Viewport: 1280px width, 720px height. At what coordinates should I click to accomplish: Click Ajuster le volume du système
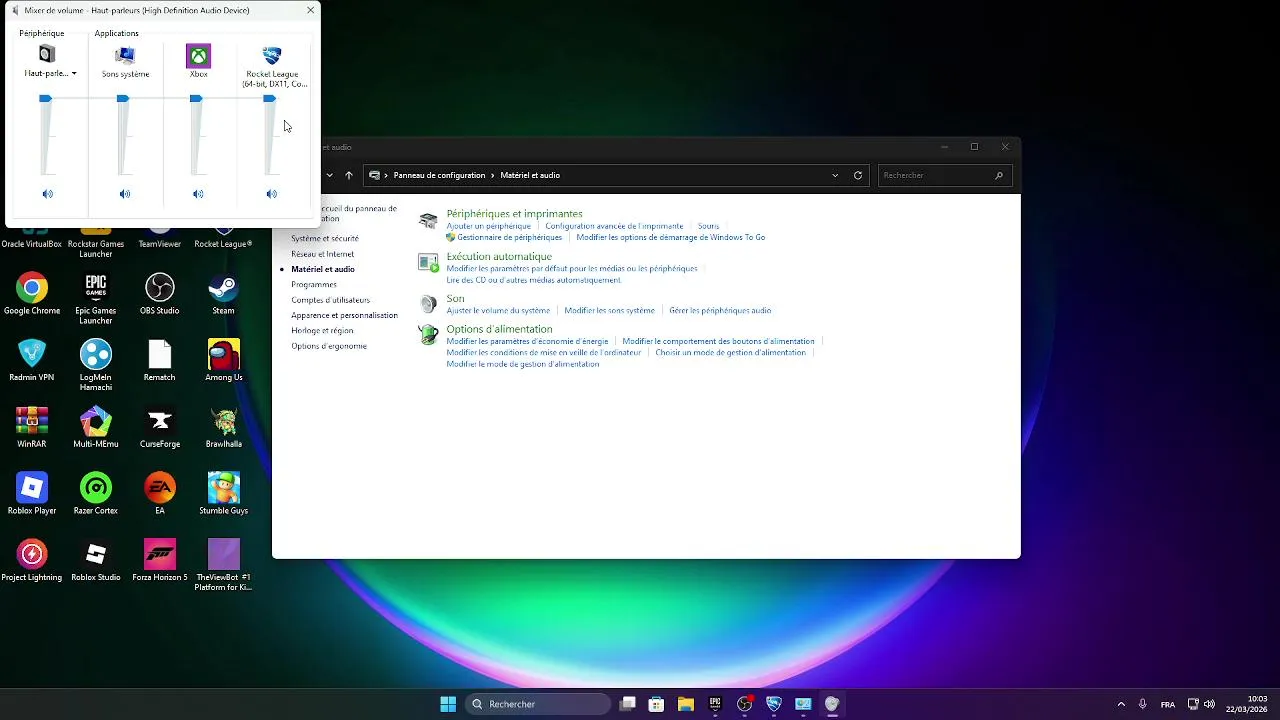[x=498, y=311]
